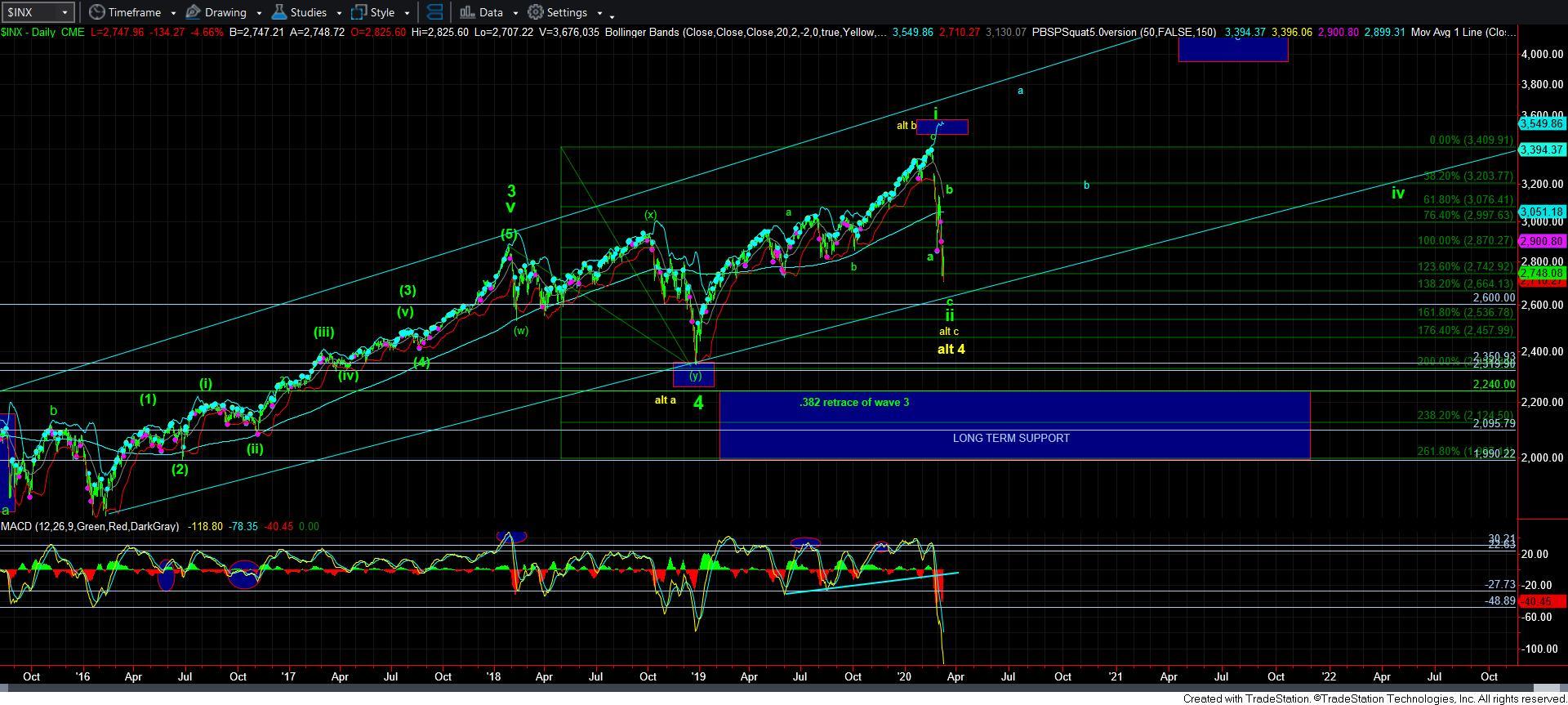Select the Bollinger Bands study label
Viewport: 1568px width, 705px height.
[746, 33]
